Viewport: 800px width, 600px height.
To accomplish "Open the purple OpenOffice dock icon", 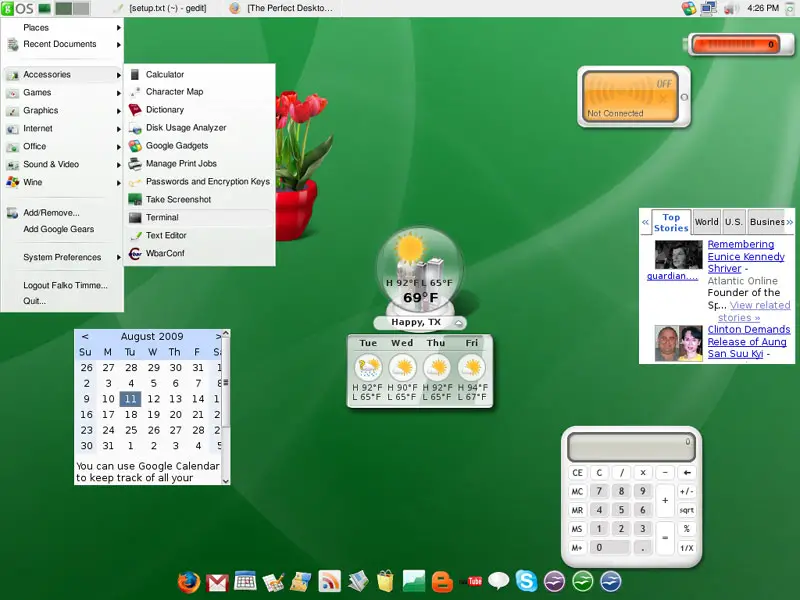I will pos(555,581).
